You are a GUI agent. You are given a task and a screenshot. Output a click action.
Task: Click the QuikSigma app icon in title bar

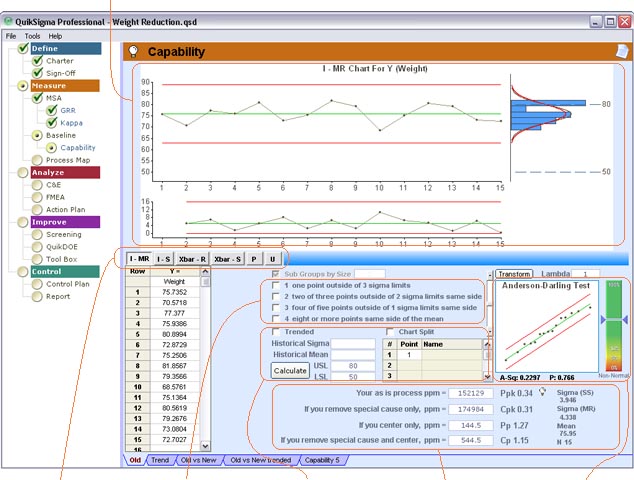pos(8,21)
